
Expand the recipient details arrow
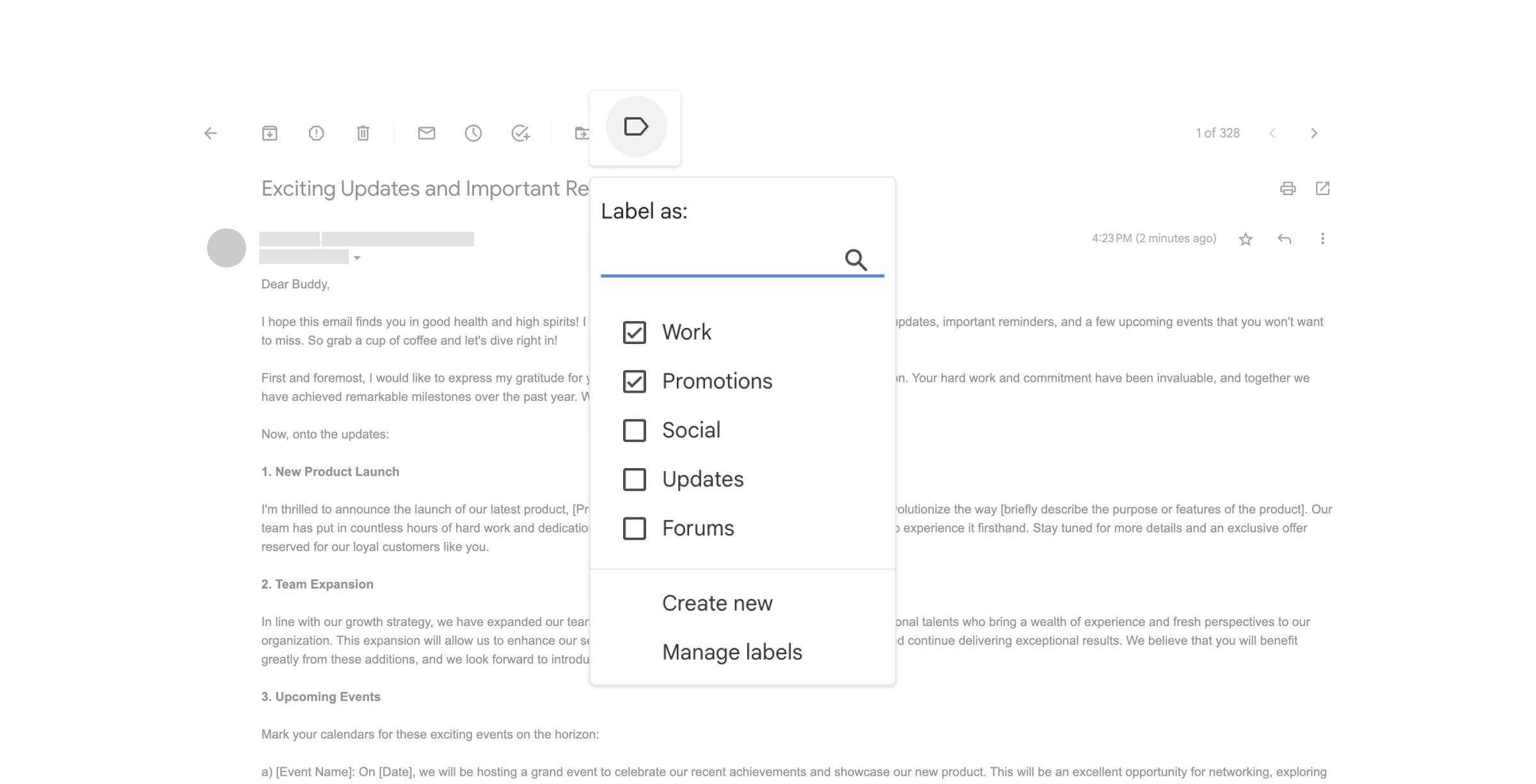click(x=357, y=258)
